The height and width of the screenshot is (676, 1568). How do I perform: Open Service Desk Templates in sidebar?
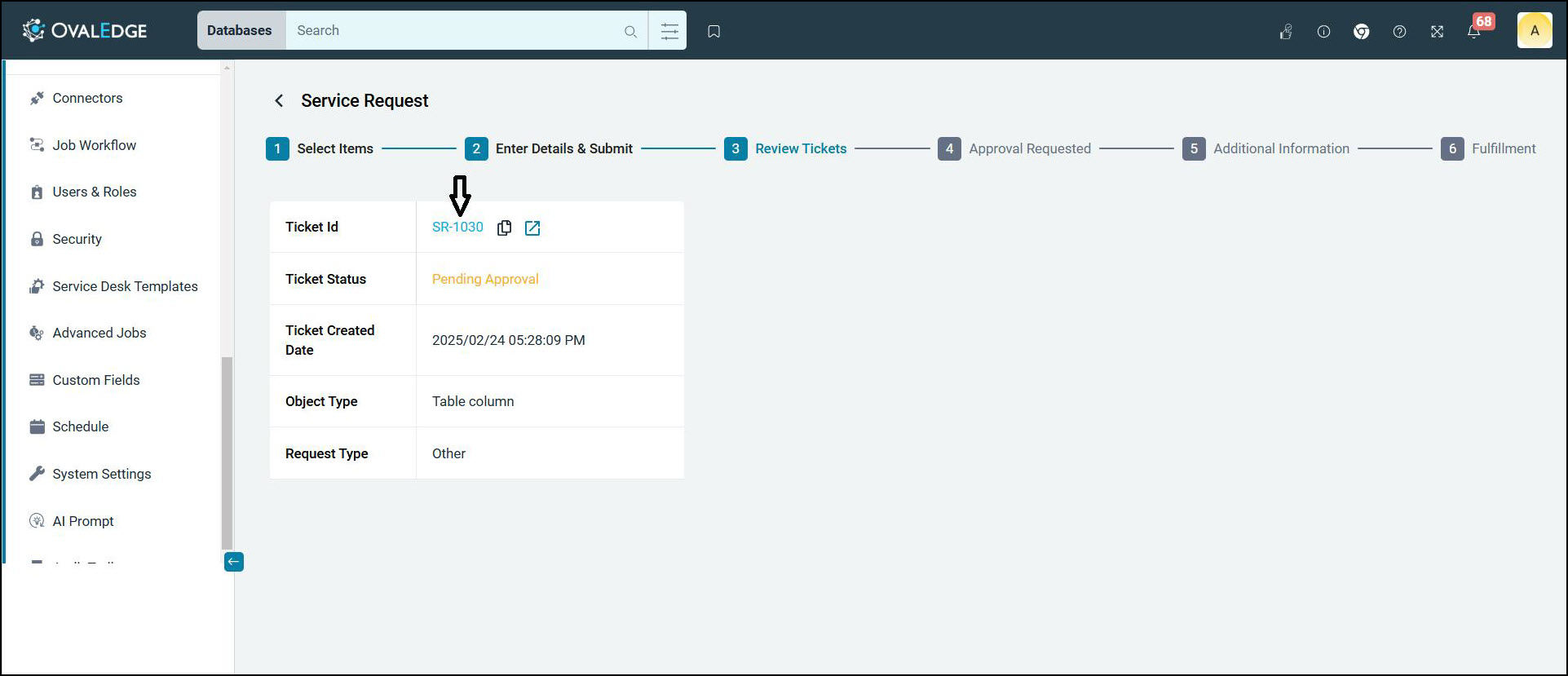point(125,286)
